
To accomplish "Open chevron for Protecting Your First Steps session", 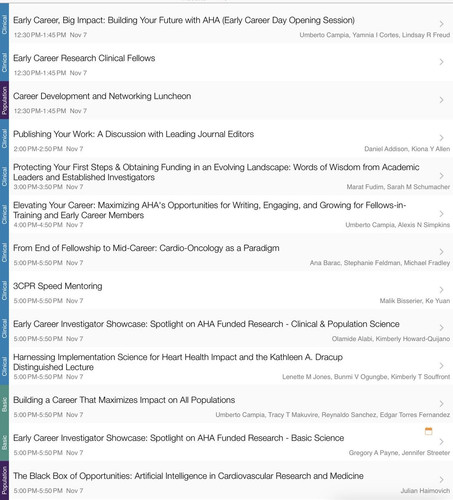I will (x=441, y=176).
